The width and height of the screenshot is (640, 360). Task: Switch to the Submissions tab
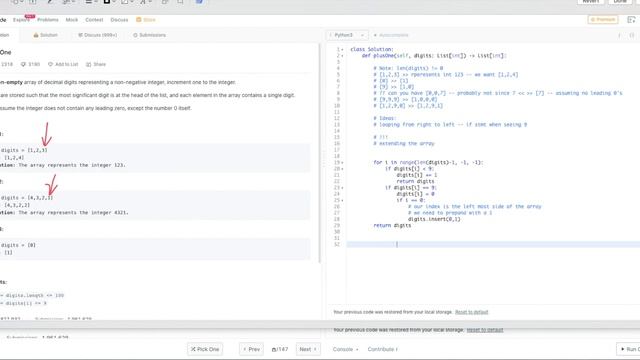[149, 35]
